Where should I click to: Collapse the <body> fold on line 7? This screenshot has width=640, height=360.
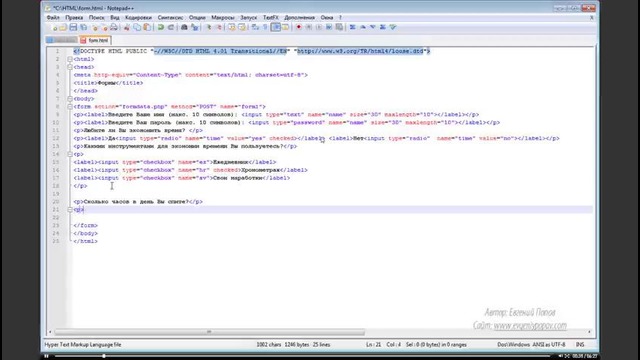coord(70,99)
